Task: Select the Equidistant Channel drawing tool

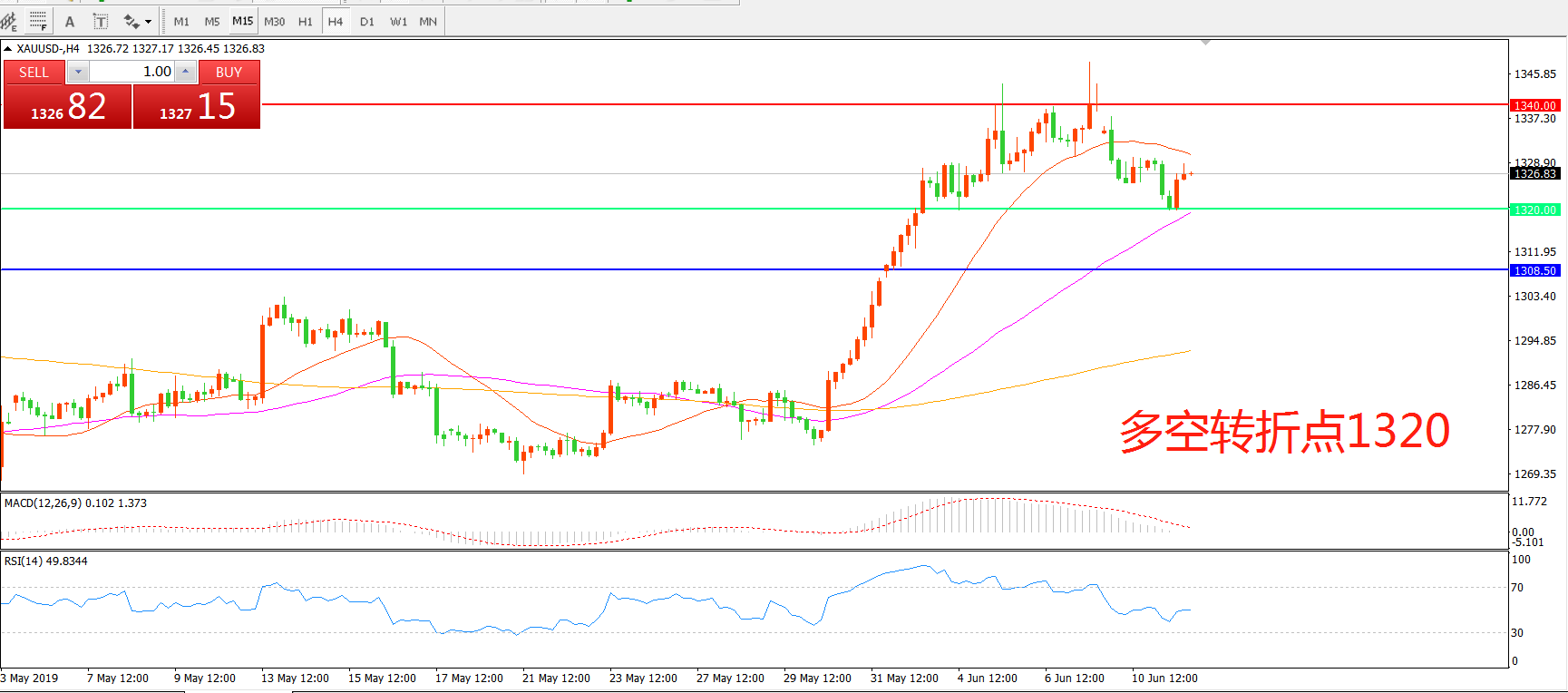Action: point(9,21)
